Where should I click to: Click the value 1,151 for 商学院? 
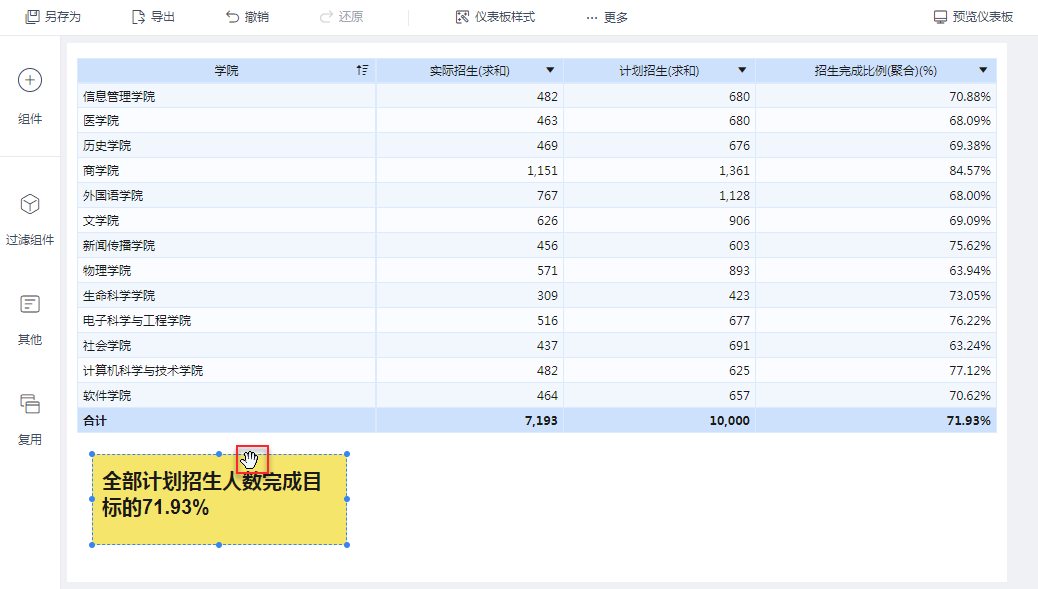click(542, 171)
